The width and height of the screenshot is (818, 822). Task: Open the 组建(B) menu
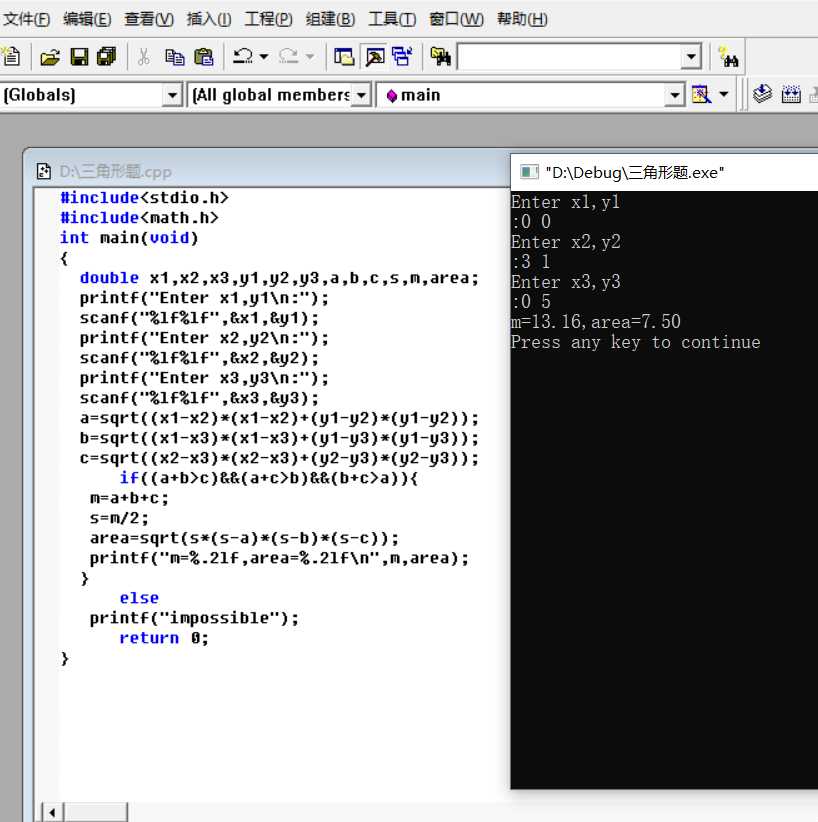tap(330, 19)
